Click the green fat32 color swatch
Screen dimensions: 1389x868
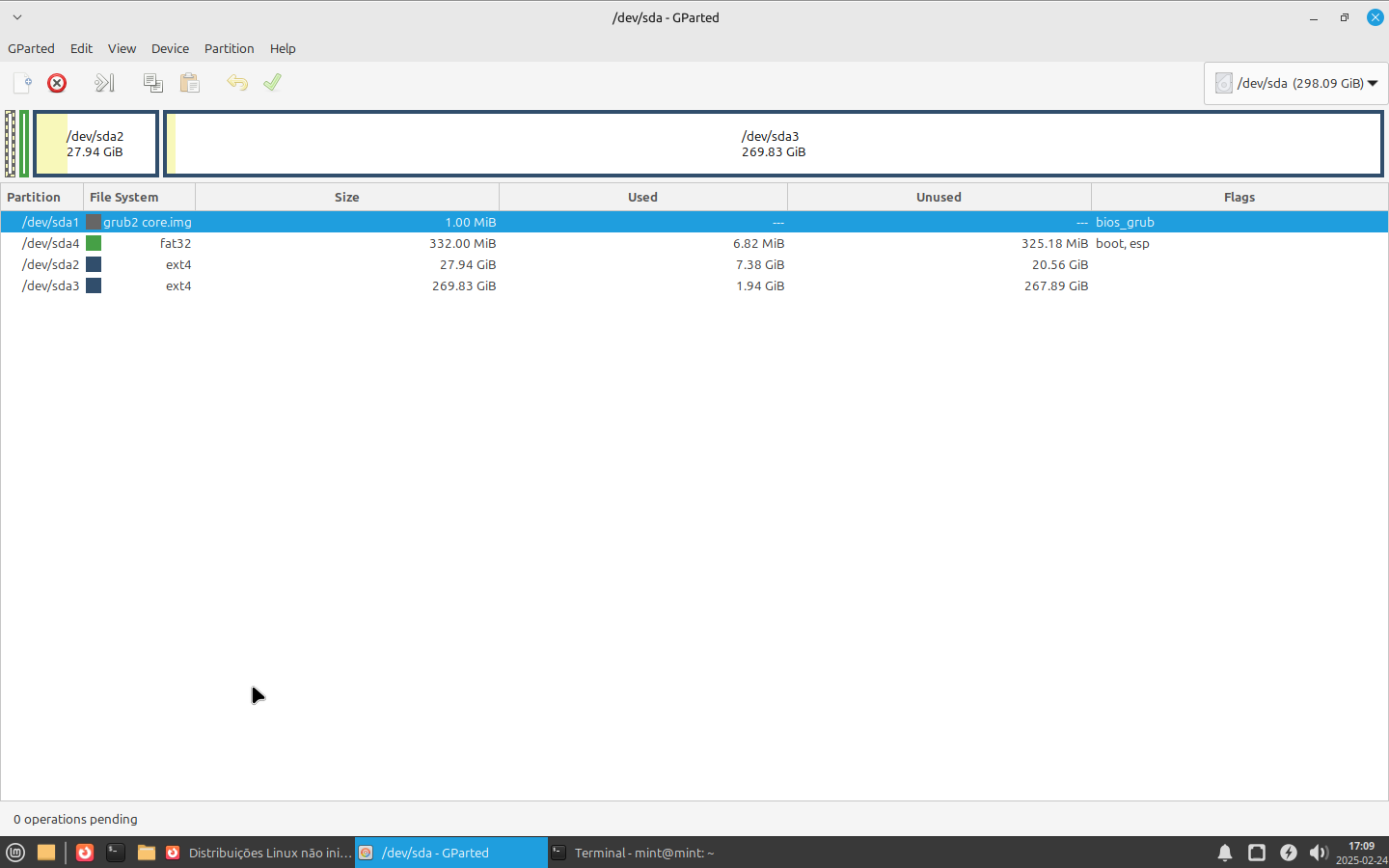point(94,243)
